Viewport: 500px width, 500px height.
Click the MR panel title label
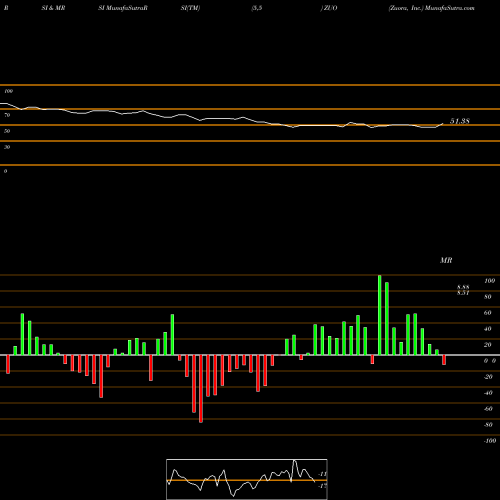[446, 260]
